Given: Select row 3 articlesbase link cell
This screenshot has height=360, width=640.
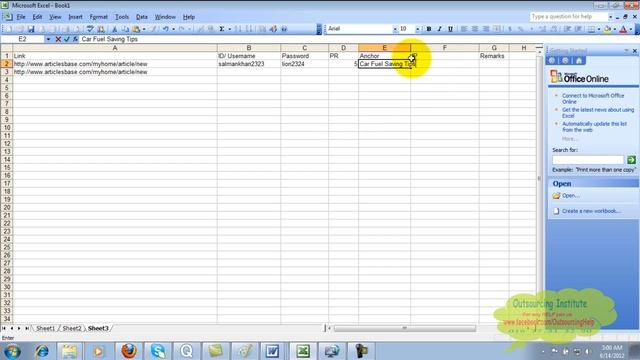Looking at the screenshot, I should click(x=115, y=72).
